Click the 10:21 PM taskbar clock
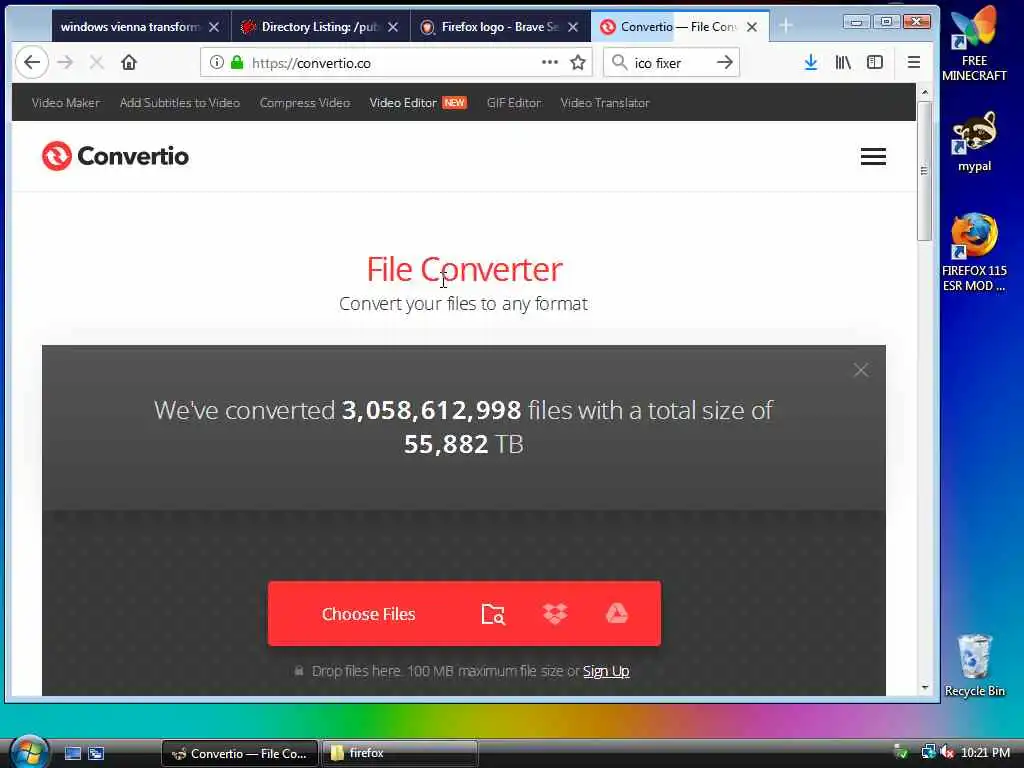Screen dimensions: 1024x768 985,753
